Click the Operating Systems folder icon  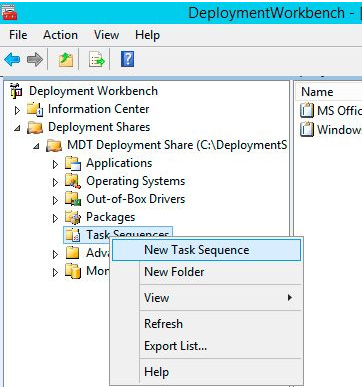[x=73, y=181]
